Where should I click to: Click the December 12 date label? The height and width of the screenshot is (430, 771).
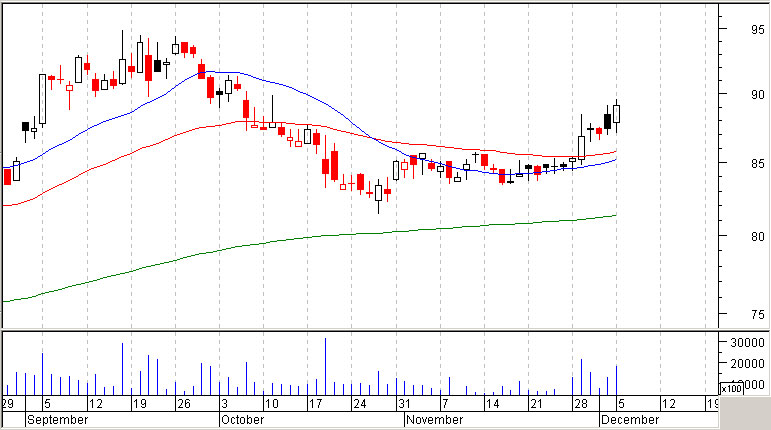tap(669, 404)
